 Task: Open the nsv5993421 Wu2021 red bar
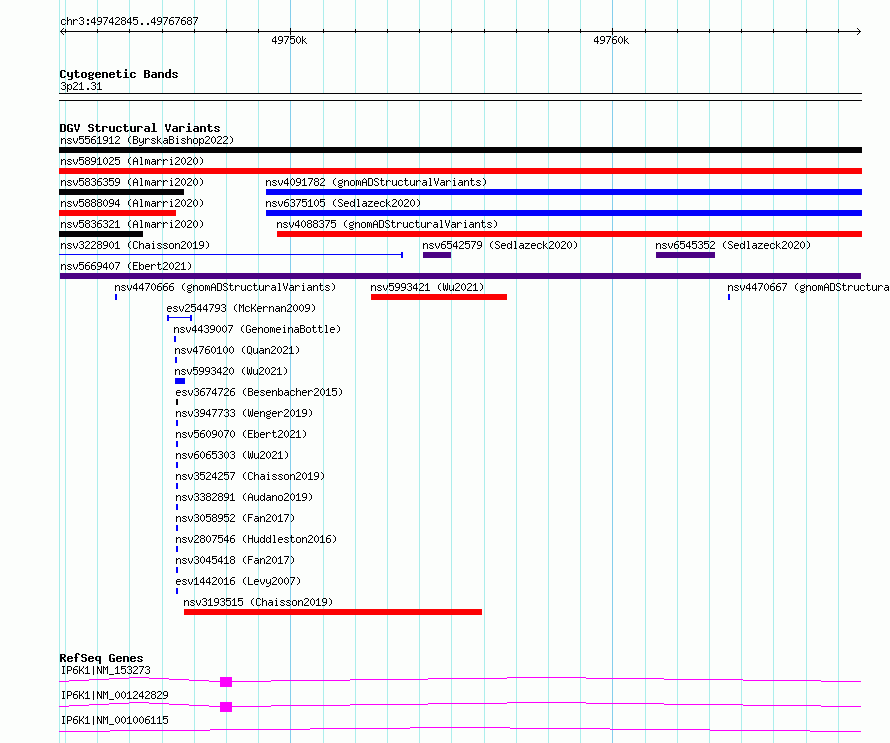[x=439, y=297]
